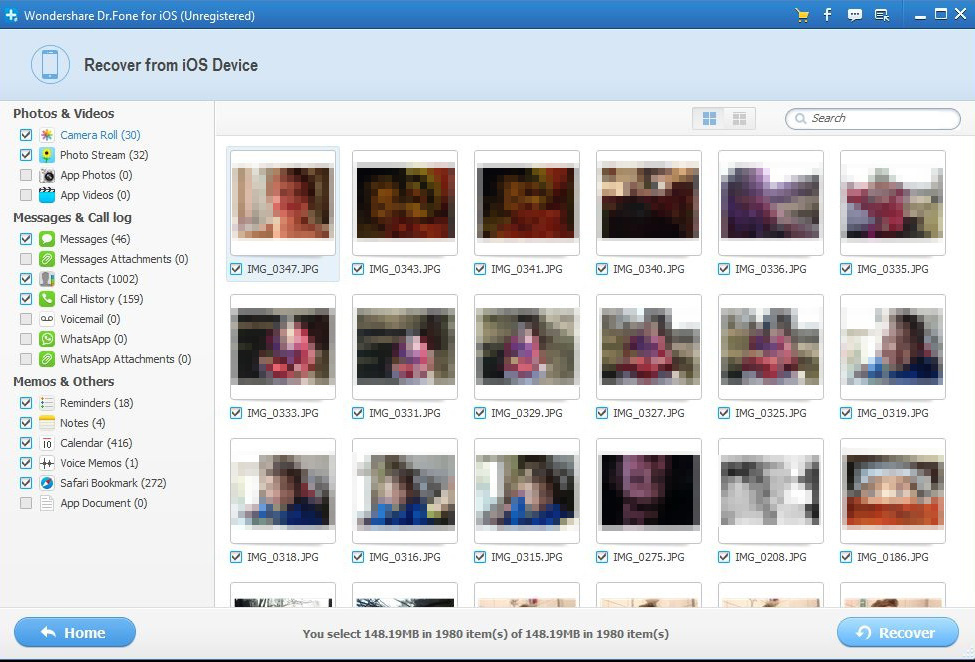Viewport: 975px width, 662px height.
Task: Go back with the Home button
Action: [x=75, y=633]
